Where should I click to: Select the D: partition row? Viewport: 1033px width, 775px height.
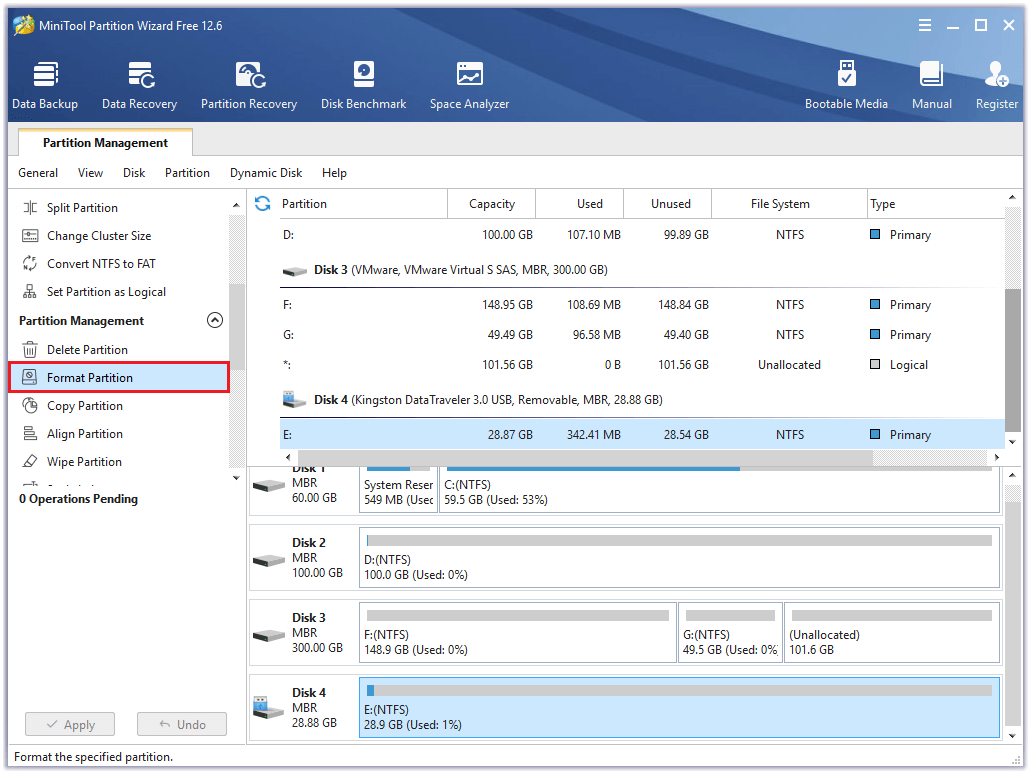[642, 235]
